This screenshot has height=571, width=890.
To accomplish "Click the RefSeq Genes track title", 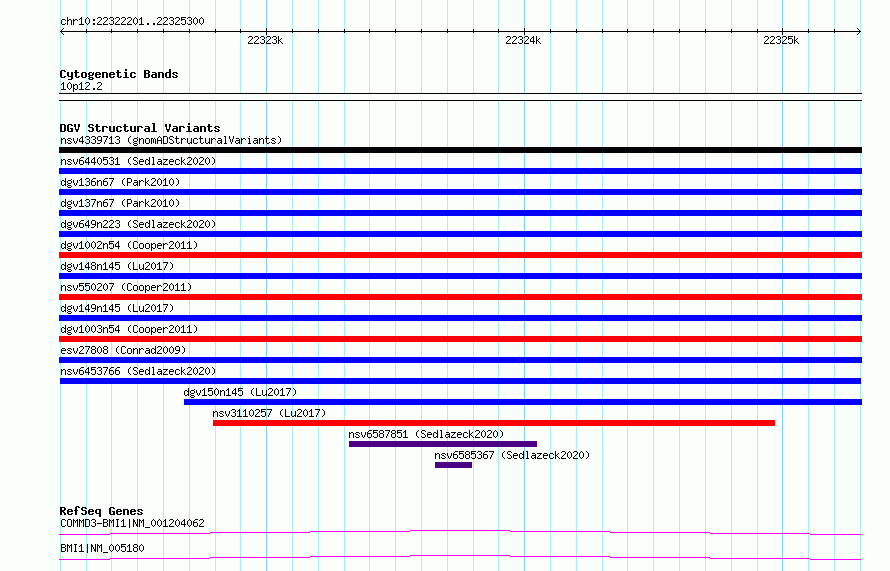I will (x=101, y=511).
